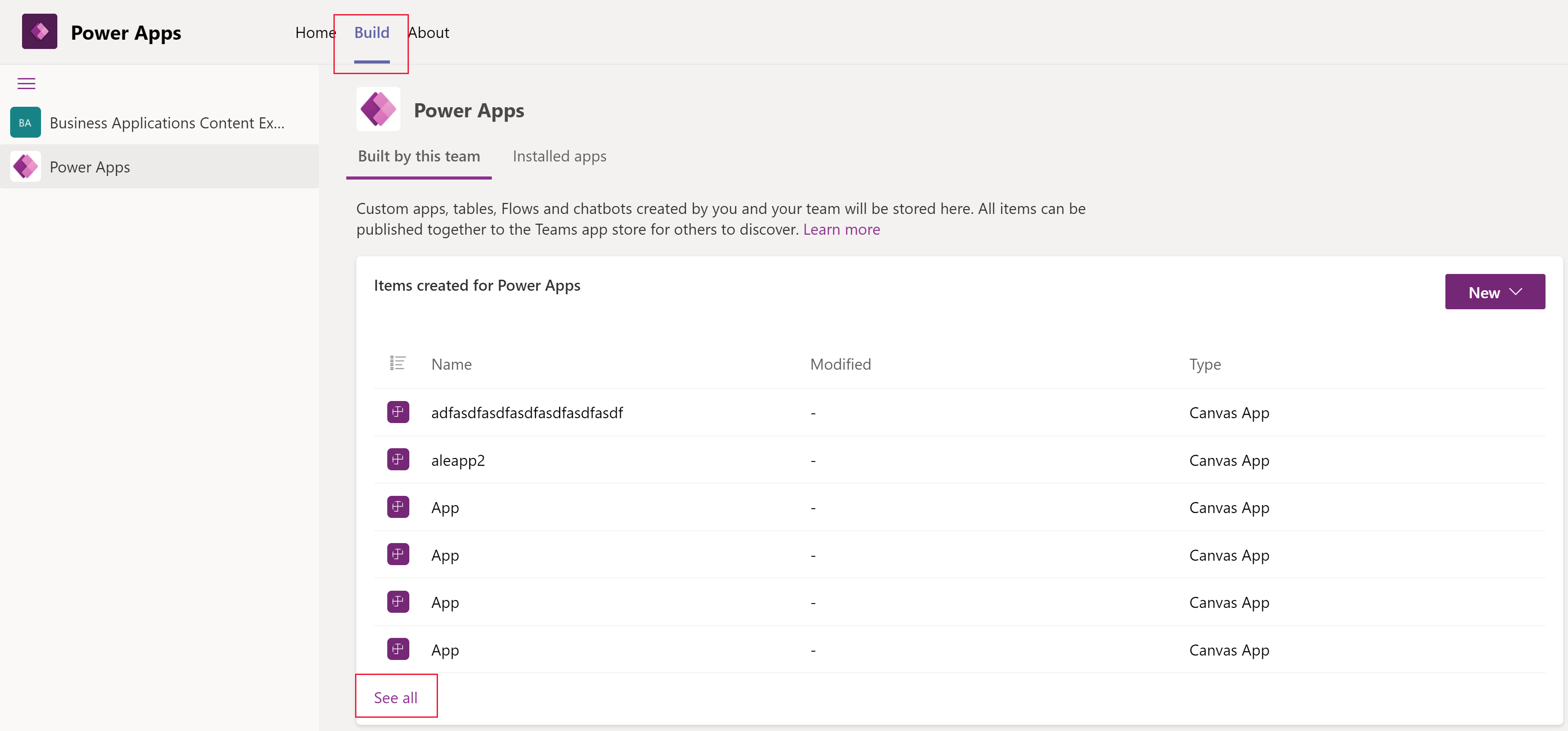Click the See all button
1568x731 pixels.
tap(395, 697)
